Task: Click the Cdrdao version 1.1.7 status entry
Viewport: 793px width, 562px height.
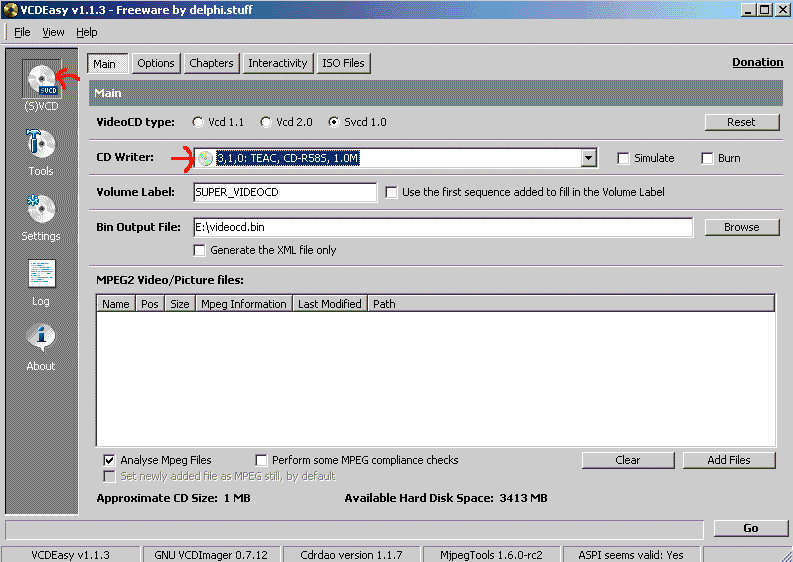Action: [x=351, y=555]
